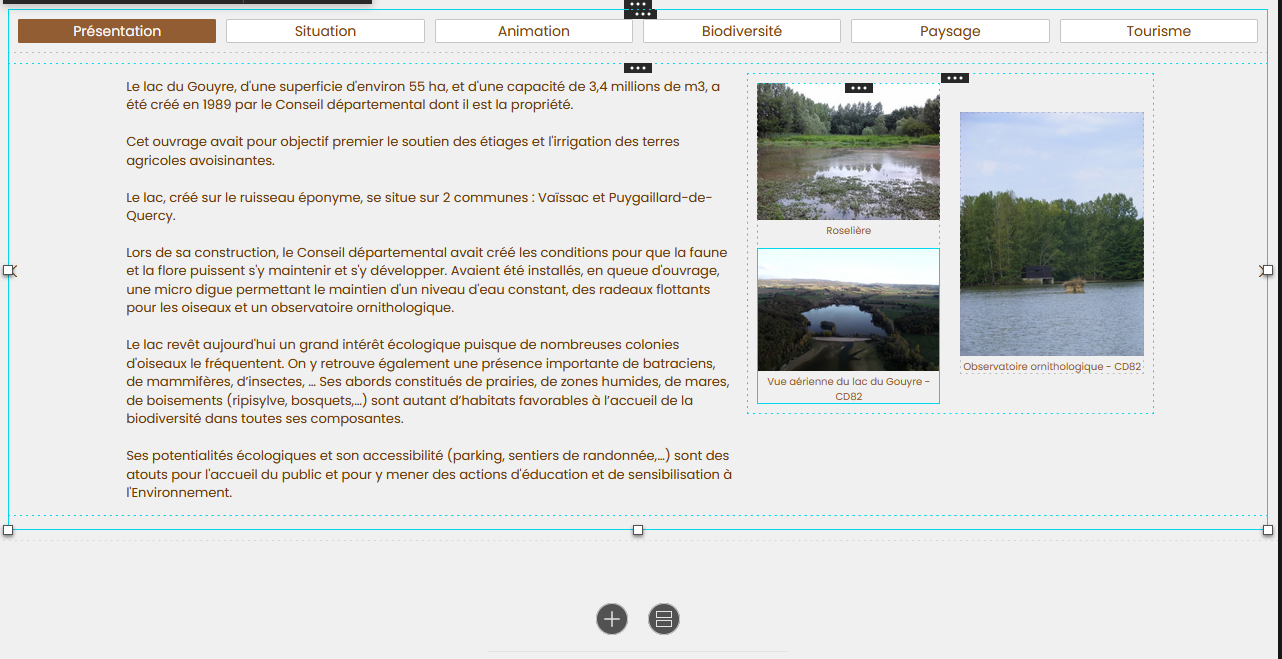
Task: Open the section layout icon next to plus
Action: pos(663,619)
